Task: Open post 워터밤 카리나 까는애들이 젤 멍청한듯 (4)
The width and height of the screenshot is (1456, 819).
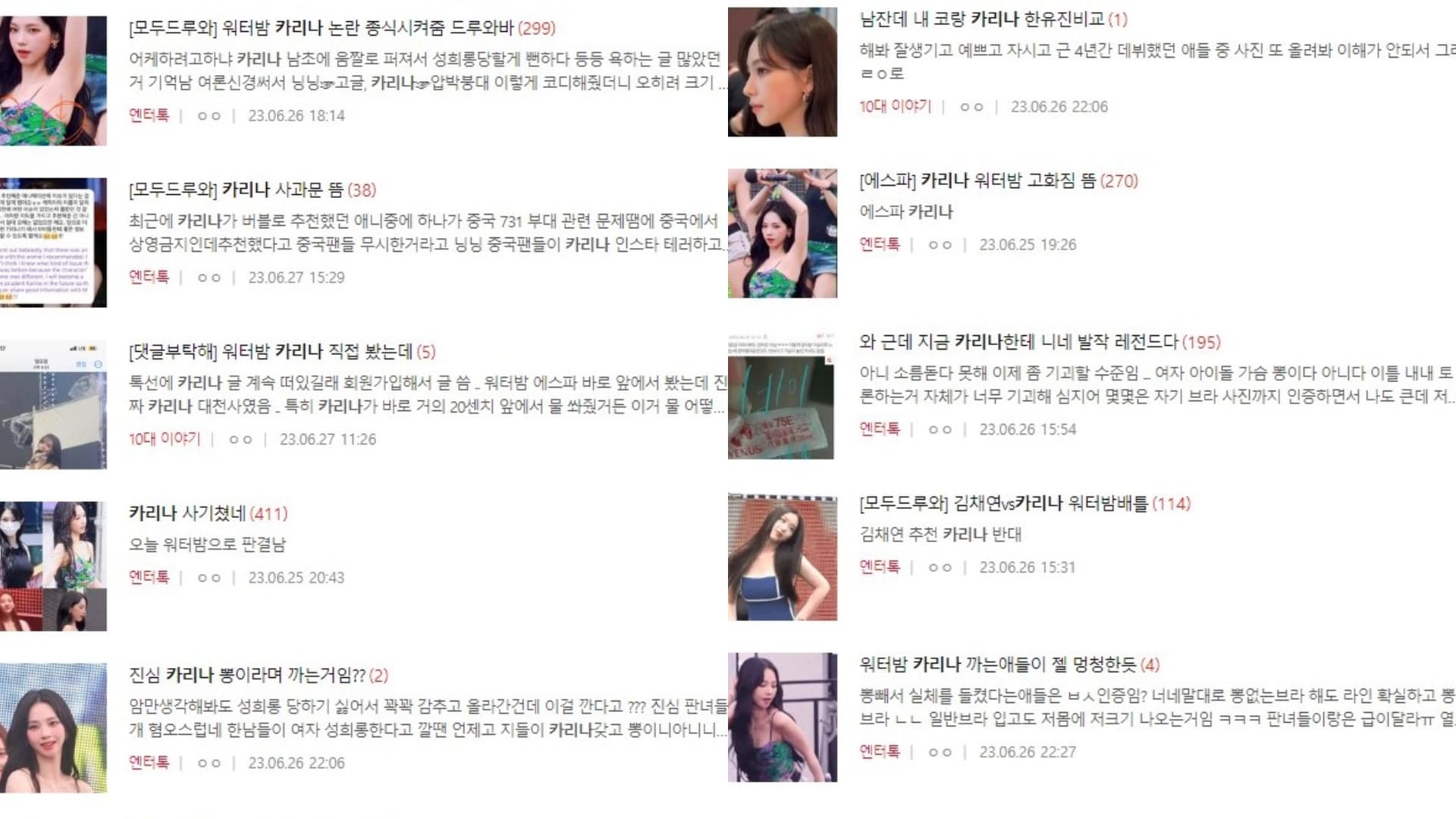Action: pos(1009,665)
